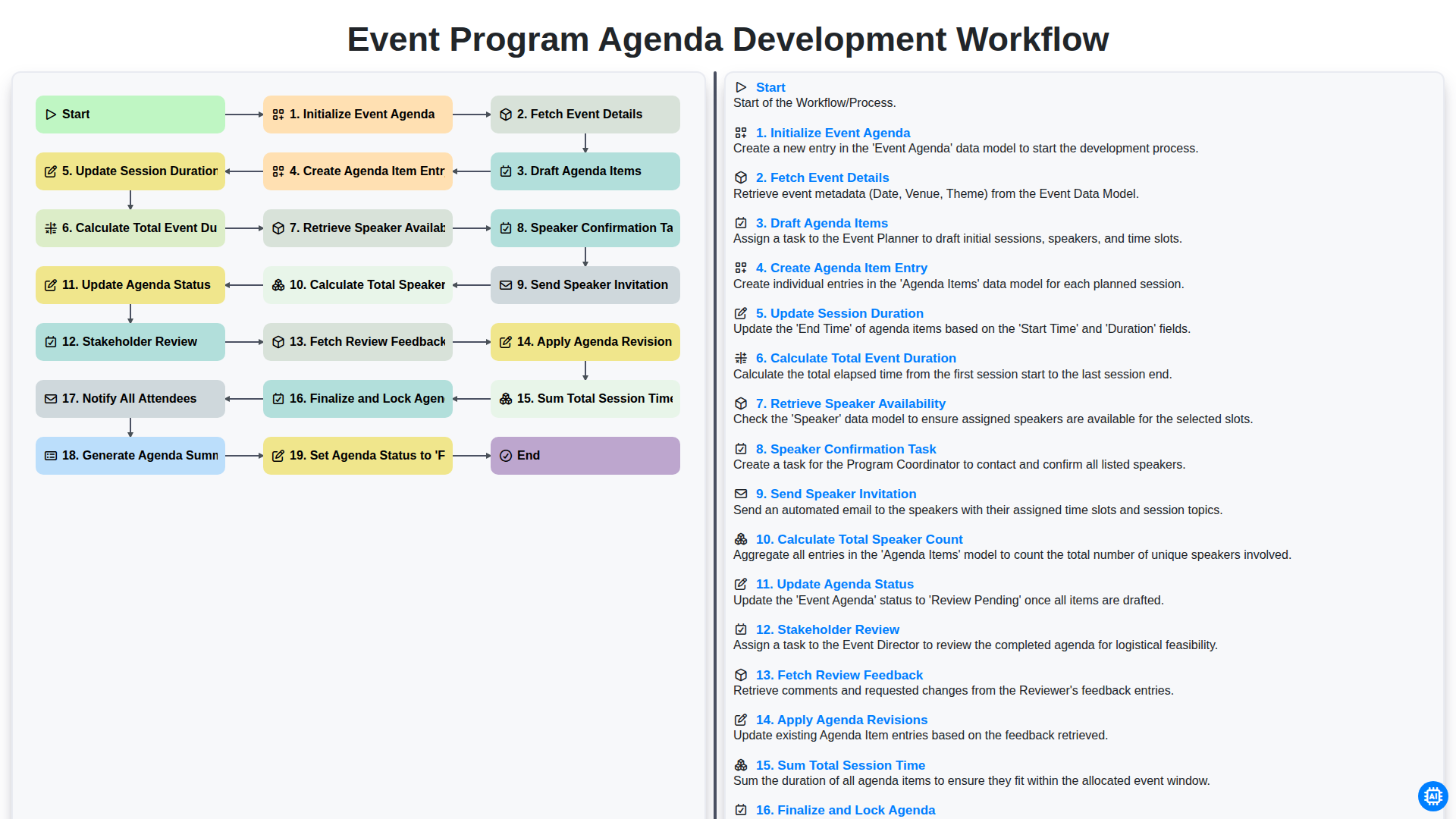Viewport: 1456px width, 819px height.
Task: Click the envelope icon in Notify All Attendees node
Action: point(51,399)
